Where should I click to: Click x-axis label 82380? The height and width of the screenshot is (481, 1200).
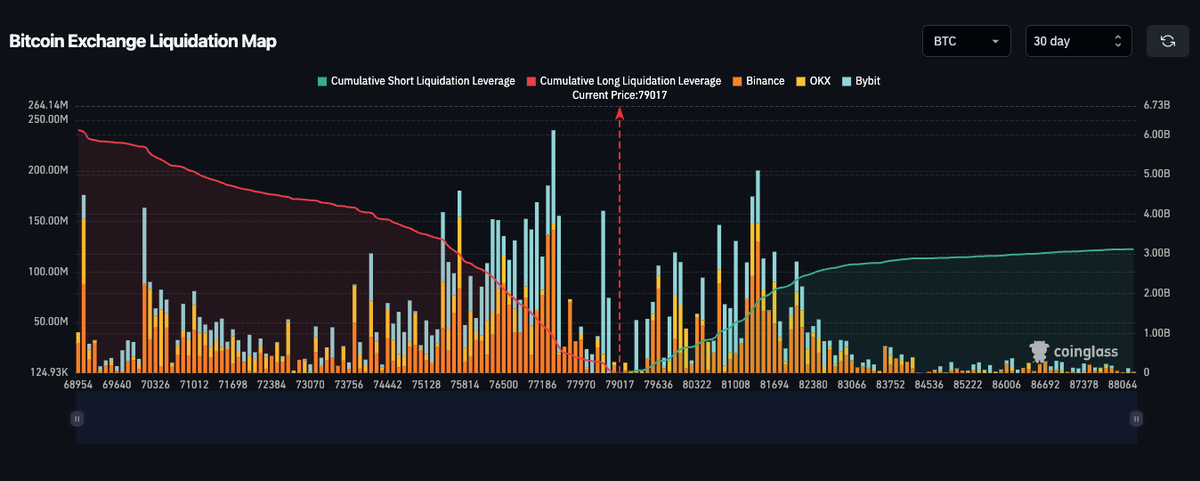coord(811,384)
